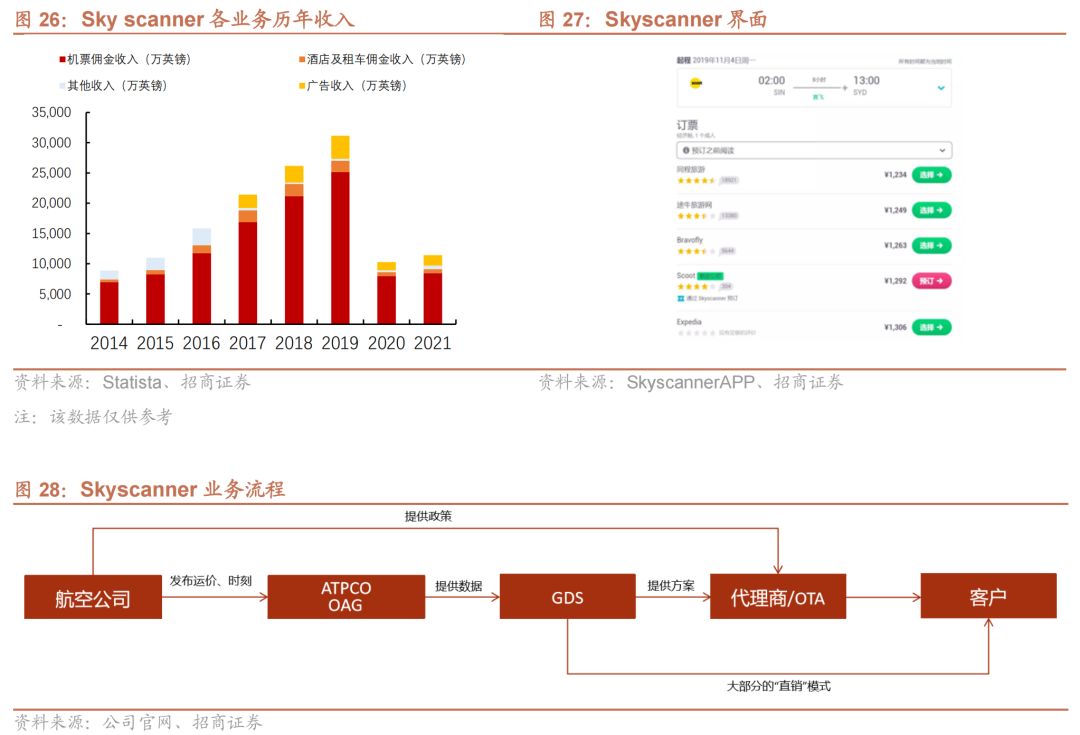The image size is (1080, 735).
Task: Click the 订票 heading
Action: click(687, 125)
